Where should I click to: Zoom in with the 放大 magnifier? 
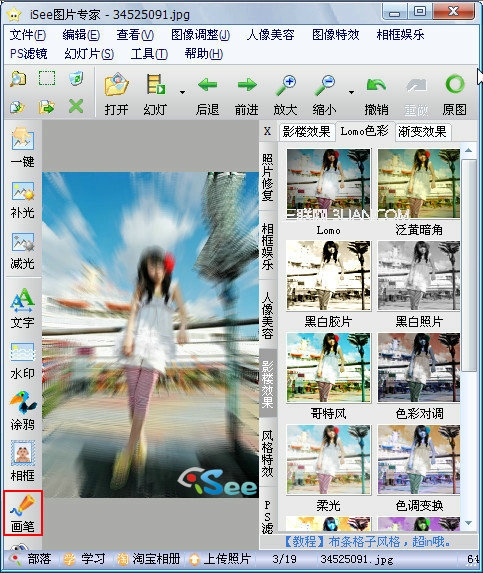coord(285,94)
